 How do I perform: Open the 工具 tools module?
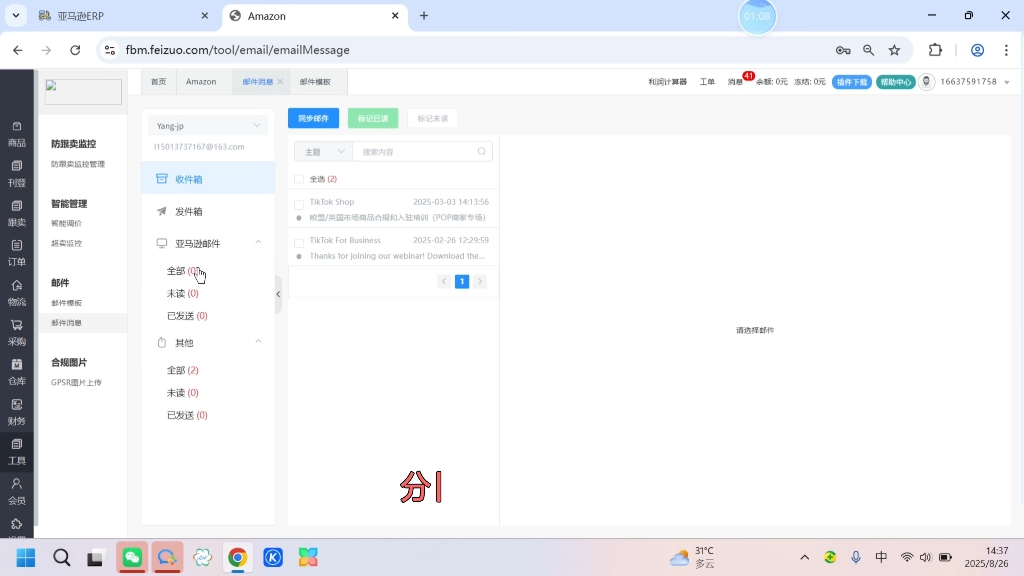17,452
